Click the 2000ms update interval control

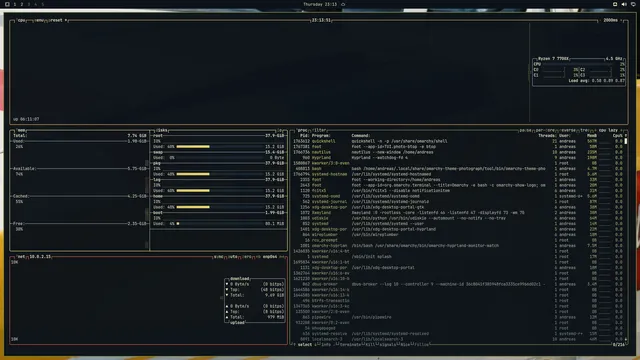611,20
